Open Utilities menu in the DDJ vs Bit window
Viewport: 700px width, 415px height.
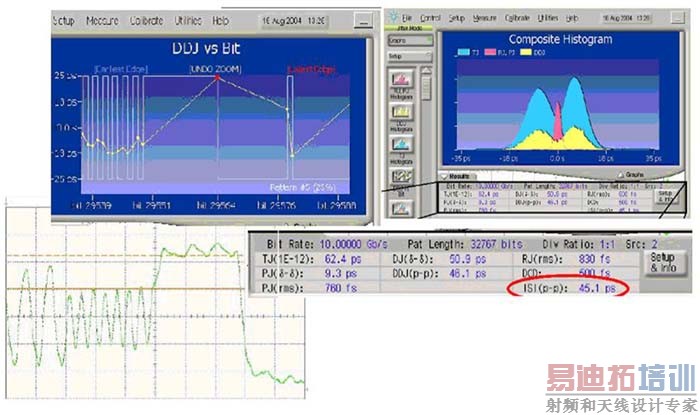pos(188,21)
